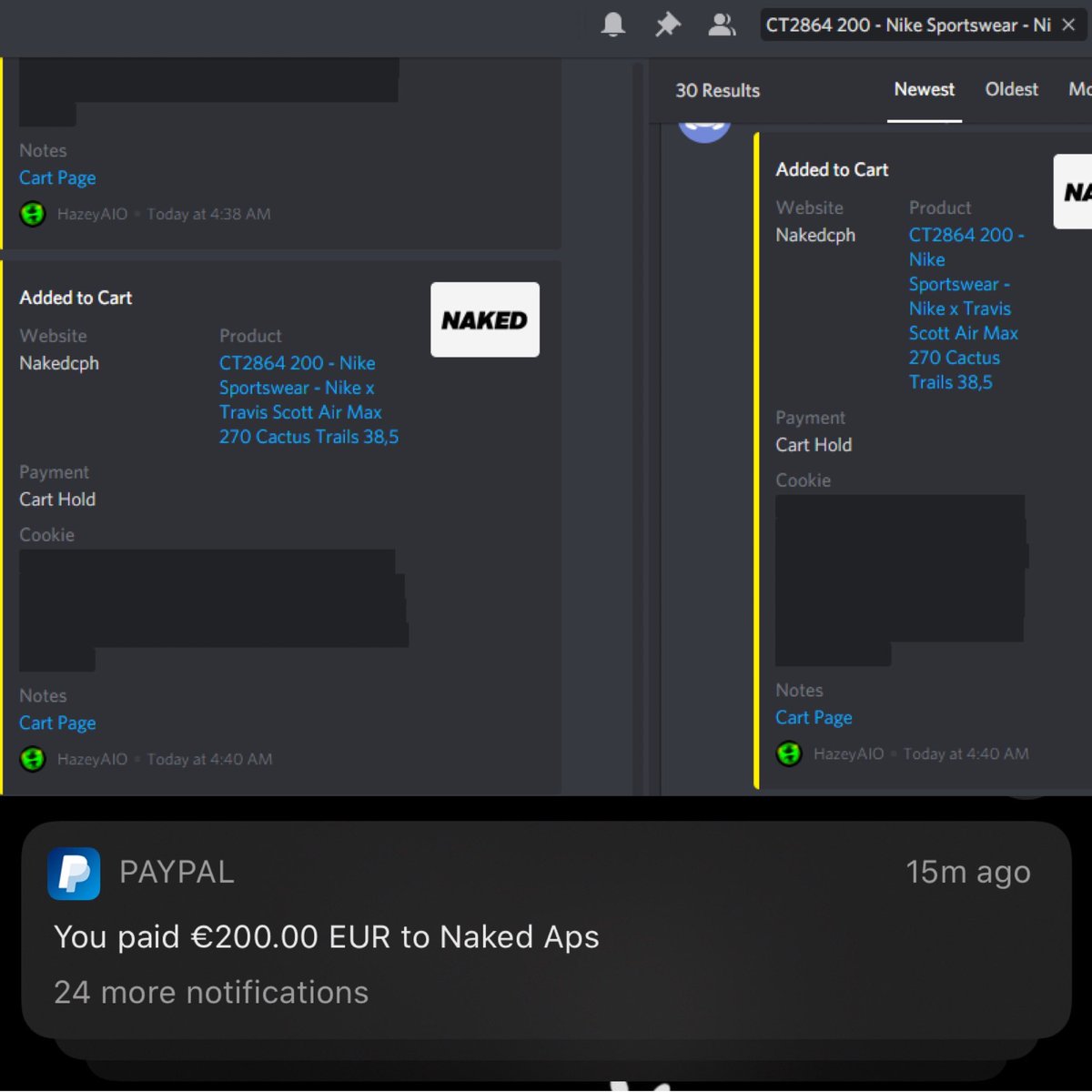Click HazeyAIO green icon on 4:38 AM message
The width and height of the screenshot is (1092, 1092).
click(x=33, y=214)
